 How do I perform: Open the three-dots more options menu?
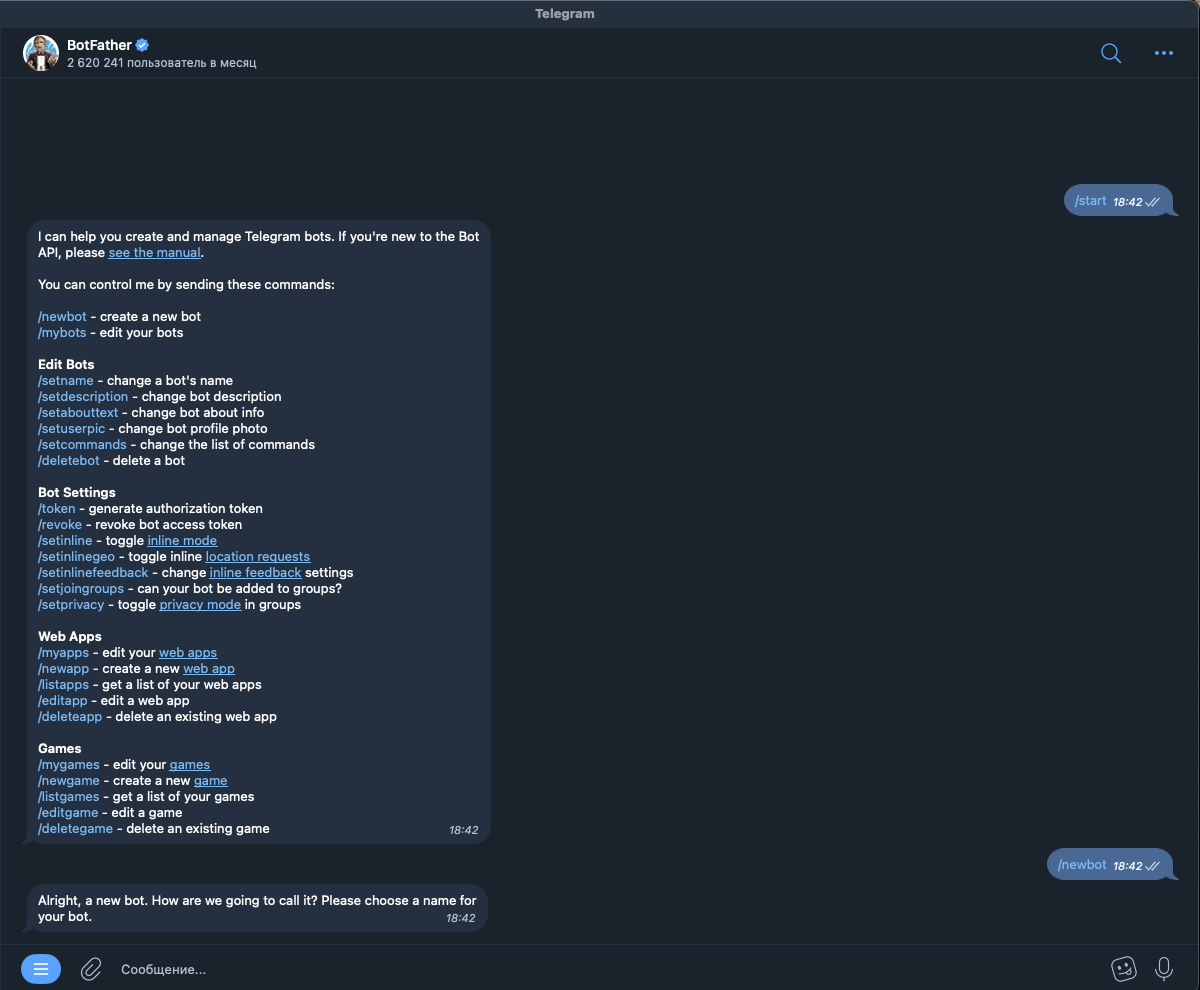(1164, 53)
